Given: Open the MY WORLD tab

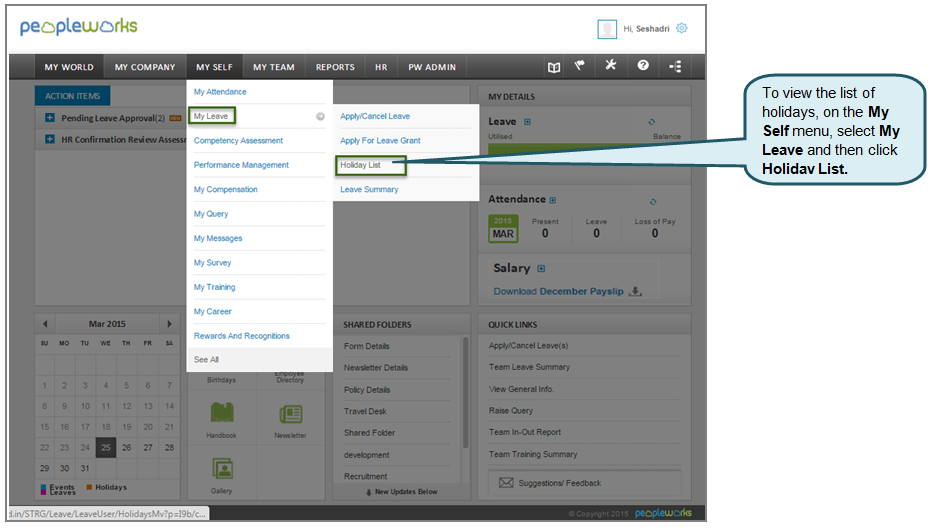Looking at the screenshot, I should [x=69, y=67].
